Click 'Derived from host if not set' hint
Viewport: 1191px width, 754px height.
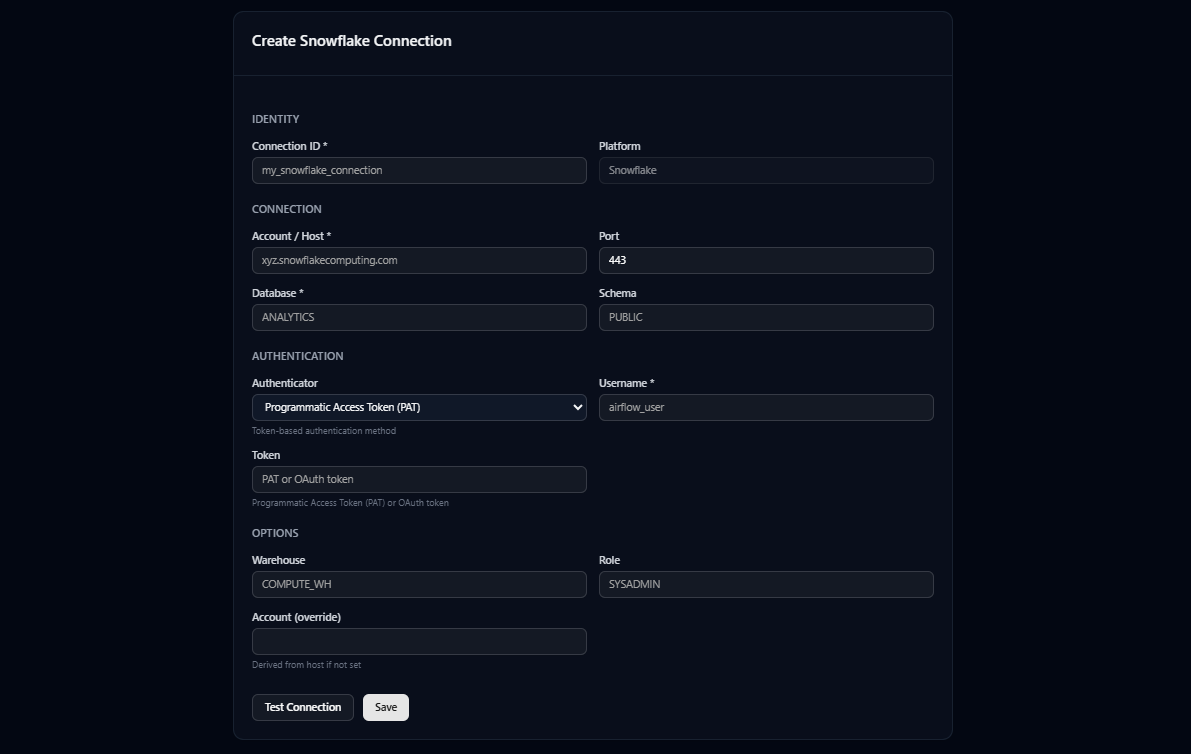click(306, 664)
